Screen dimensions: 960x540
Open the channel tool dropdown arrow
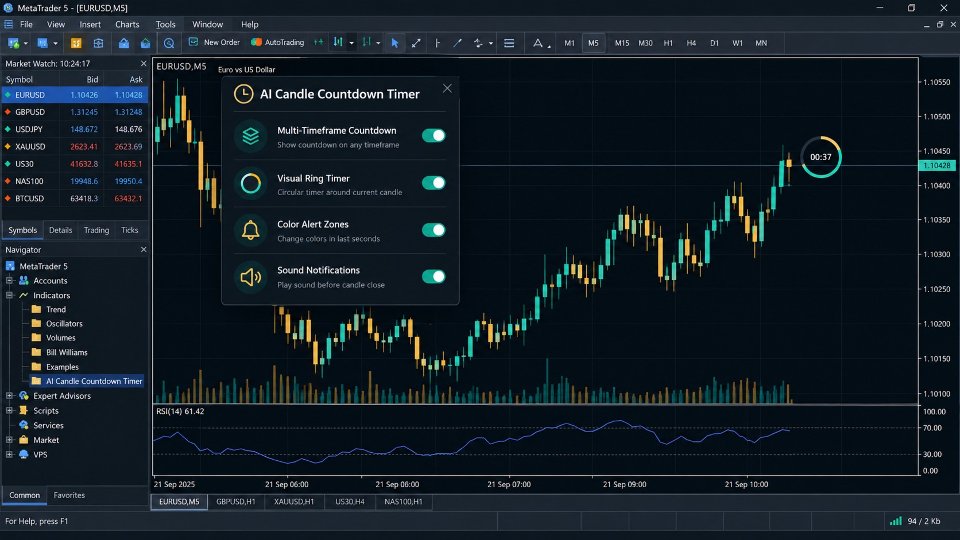point(490,43)
